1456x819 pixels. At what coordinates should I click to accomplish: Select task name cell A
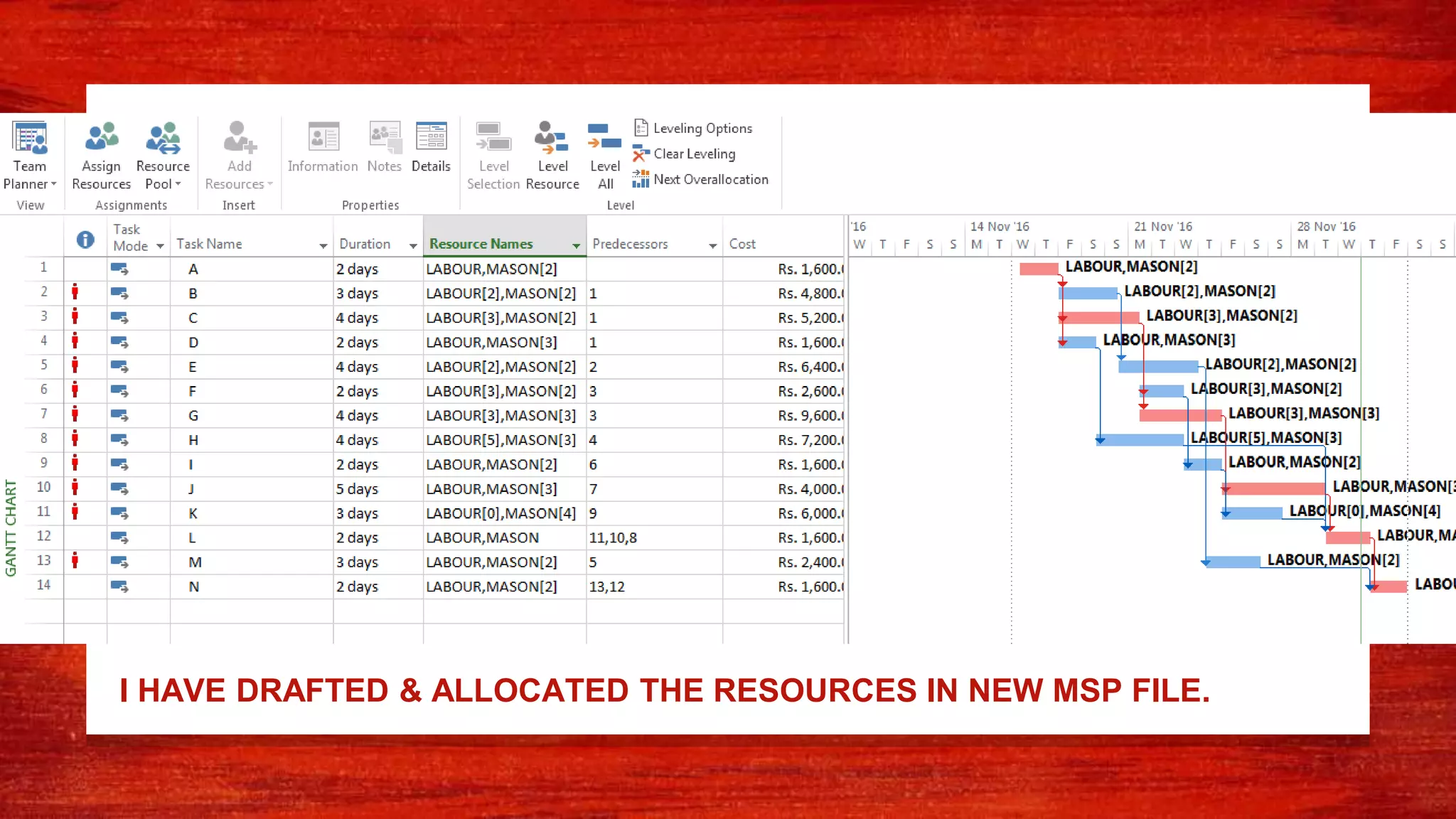click(252, 269)
